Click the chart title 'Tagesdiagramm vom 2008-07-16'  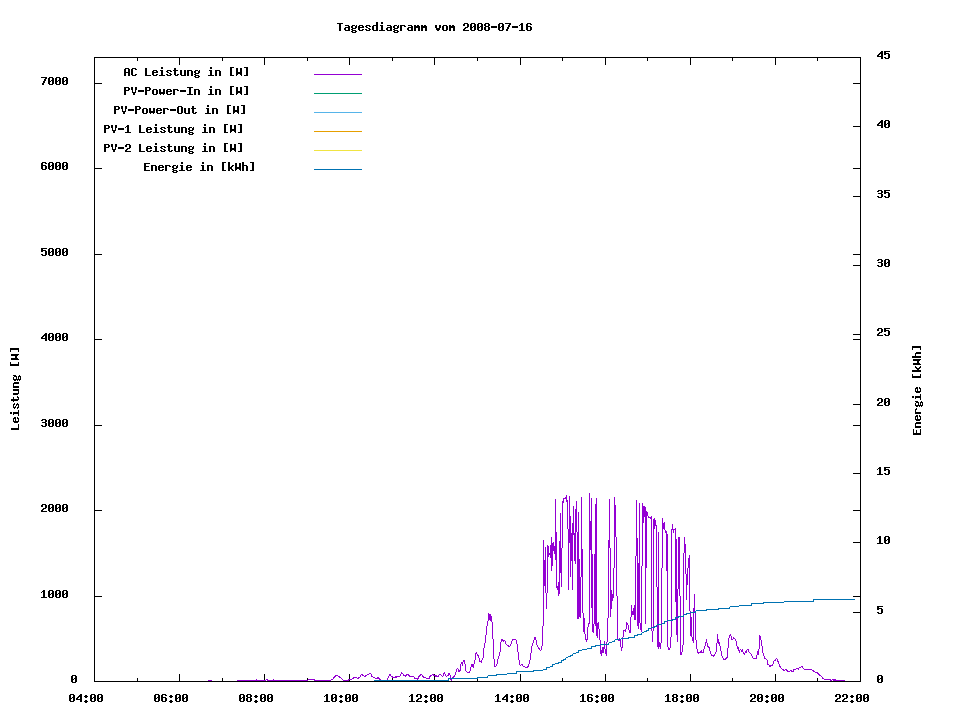click(434, 27)
